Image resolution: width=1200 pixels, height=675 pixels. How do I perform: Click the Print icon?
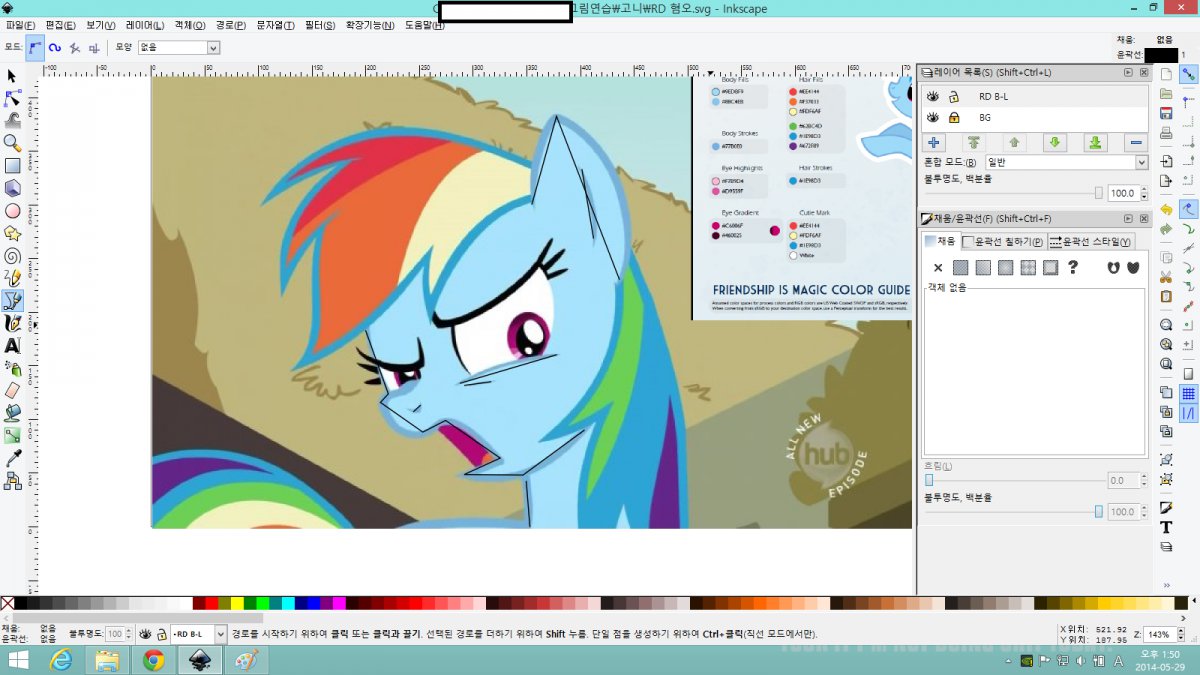1166,133
